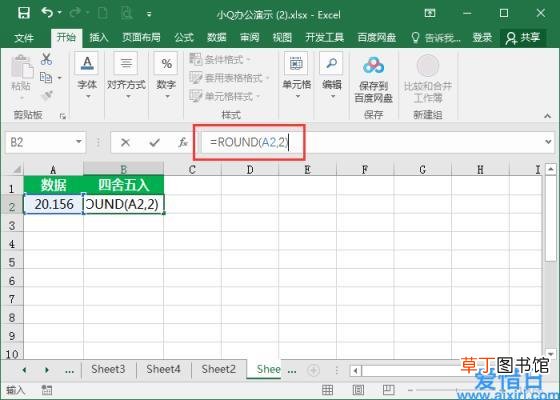Image resolution: width=560 pixels, height=400 pixels.
Task: Switch to the 插入 Insert tab
Action: [x=99, y=38]
